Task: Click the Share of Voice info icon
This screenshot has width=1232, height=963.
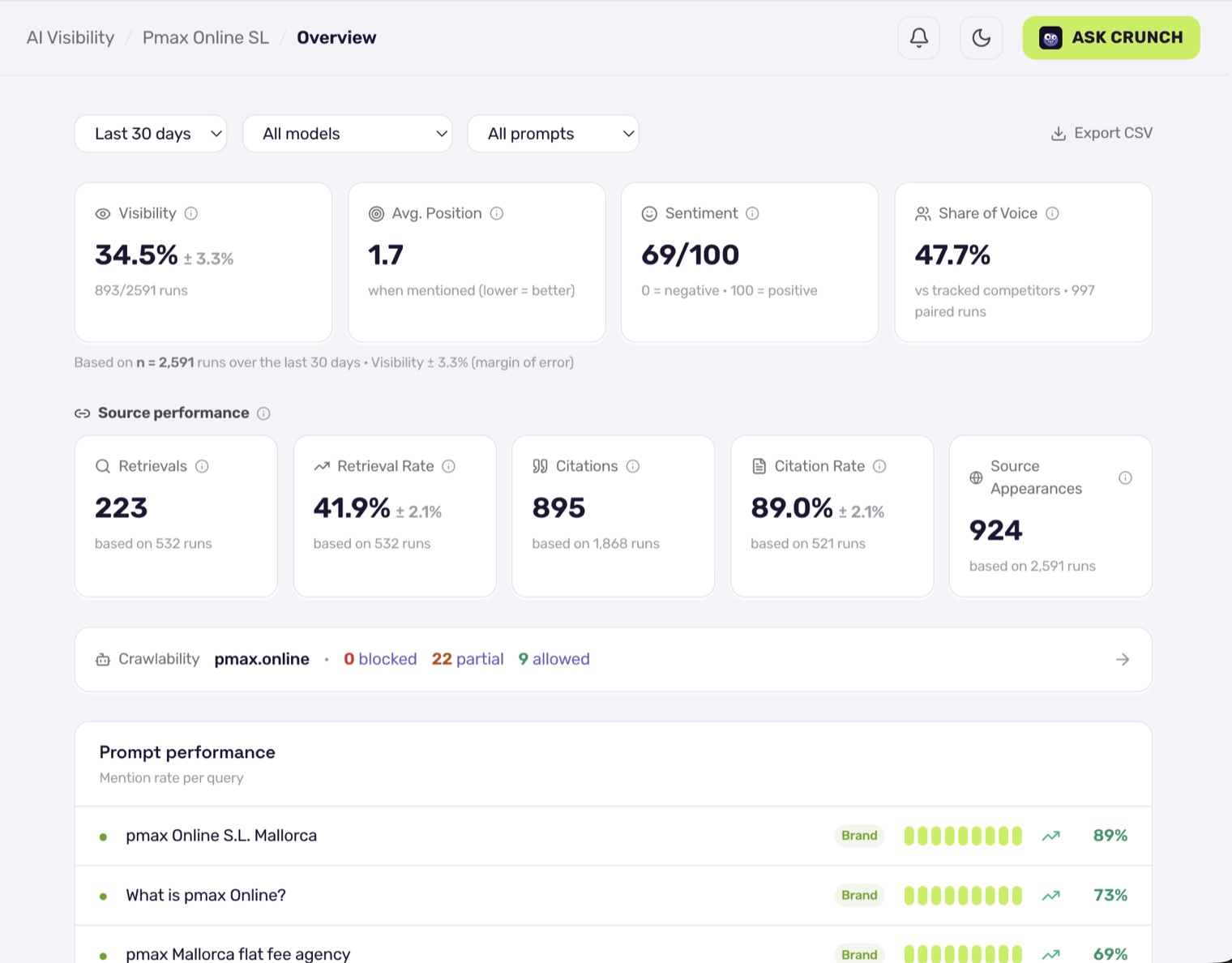Action: pyautogui.click(x=1052, y=213)
